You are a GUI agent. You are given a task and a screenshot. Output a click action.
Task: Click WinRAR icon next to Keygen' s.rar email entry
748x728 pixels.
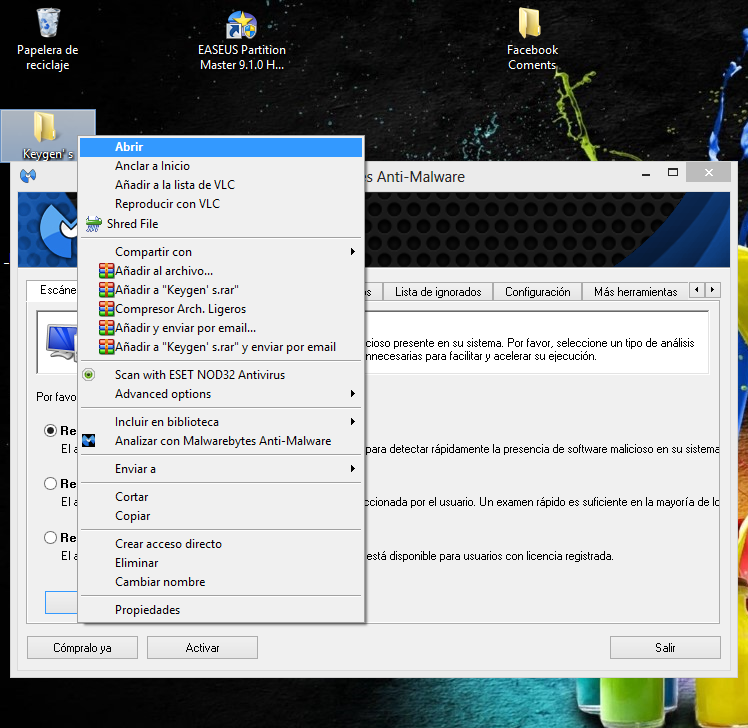click(106, 347)
